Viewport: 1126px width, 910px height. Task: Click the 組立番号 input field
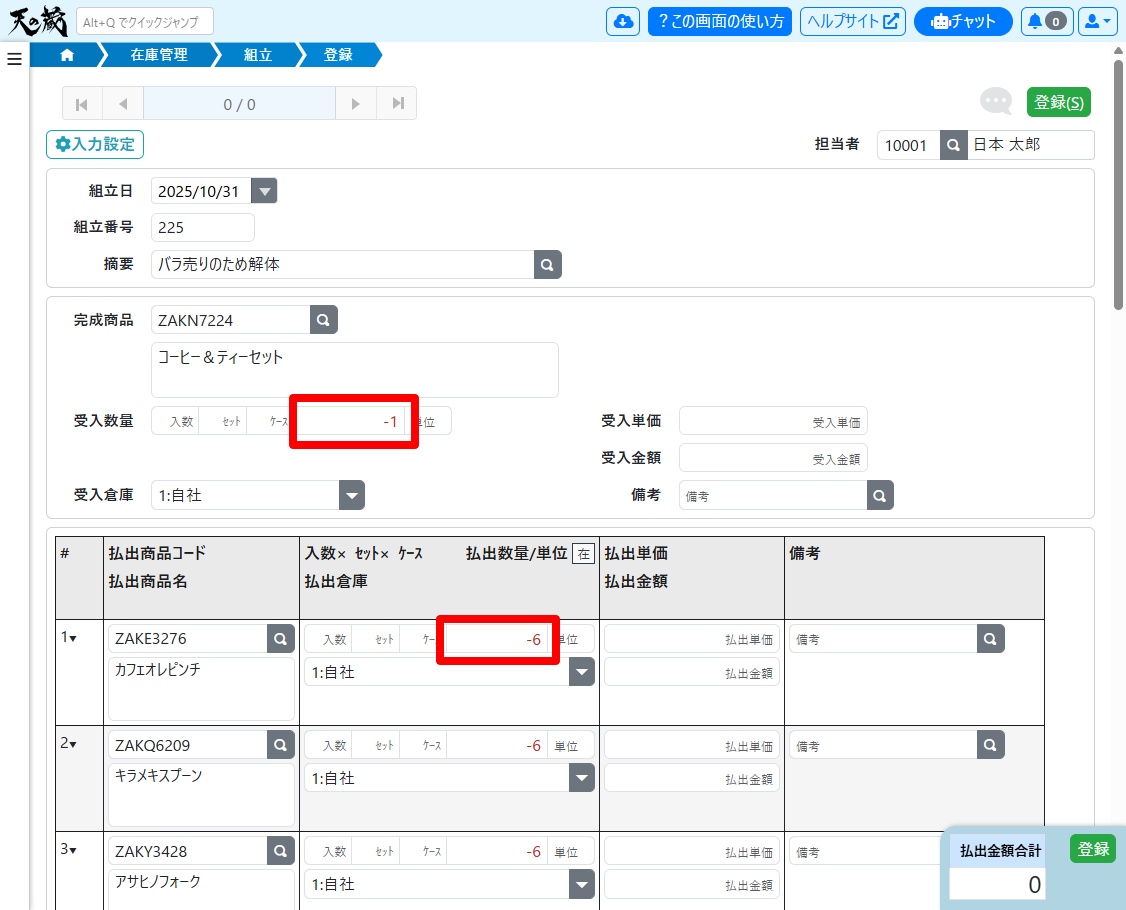click(203, 228)
